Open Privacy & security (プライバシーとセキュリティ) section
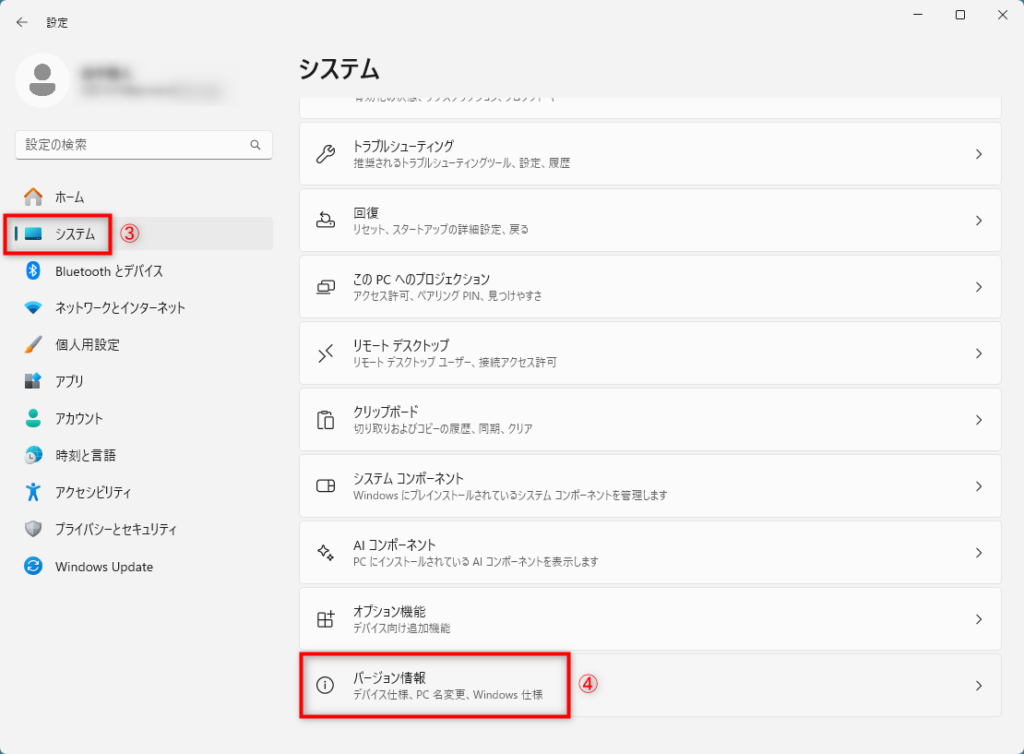This screenshot has height=754, width=1024. (116, 529)
